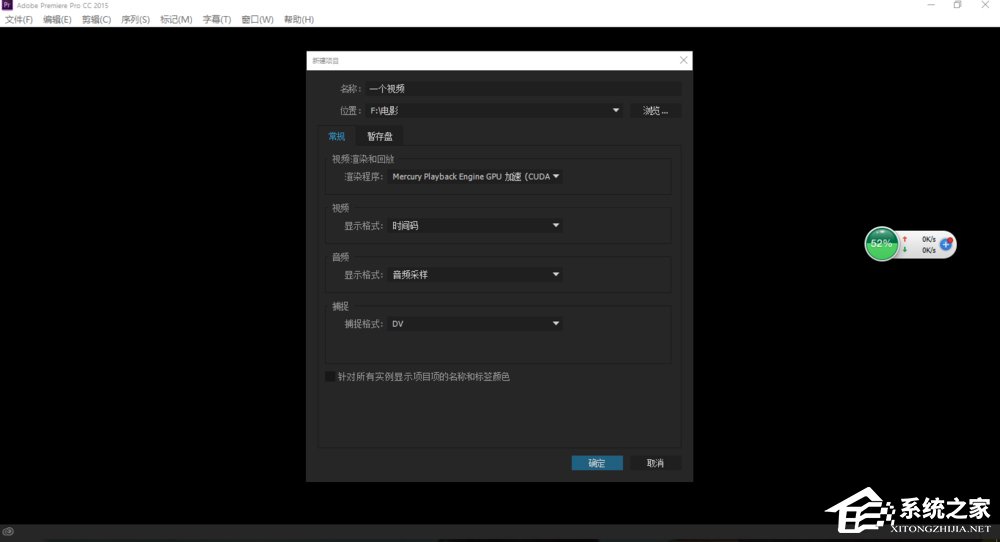Viewport: 1000px width, 542px height.
Task: Toggle 针对所有实例显示项目项的名称和标签颜色 checkbox
Action: 330,377
